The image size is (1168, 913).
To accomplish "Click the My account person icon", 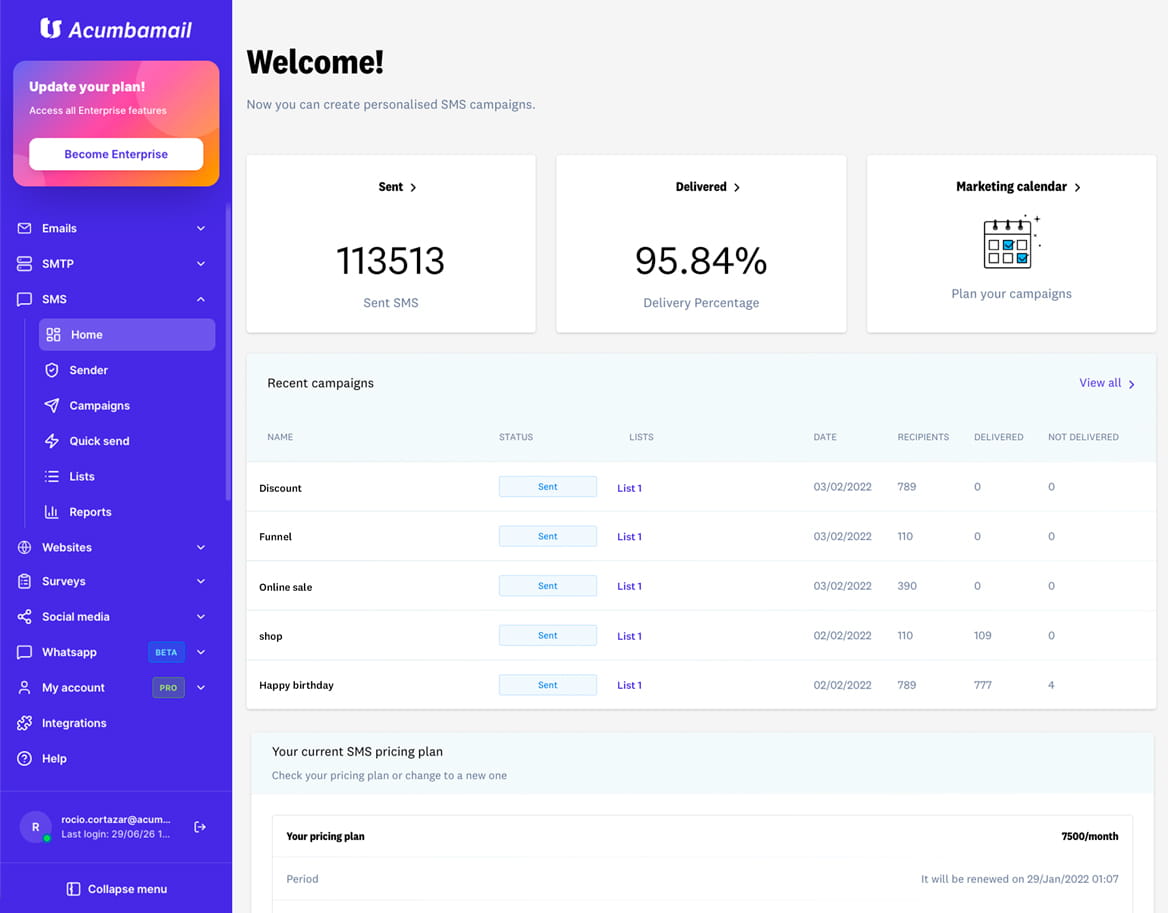I will pos(25,687).
